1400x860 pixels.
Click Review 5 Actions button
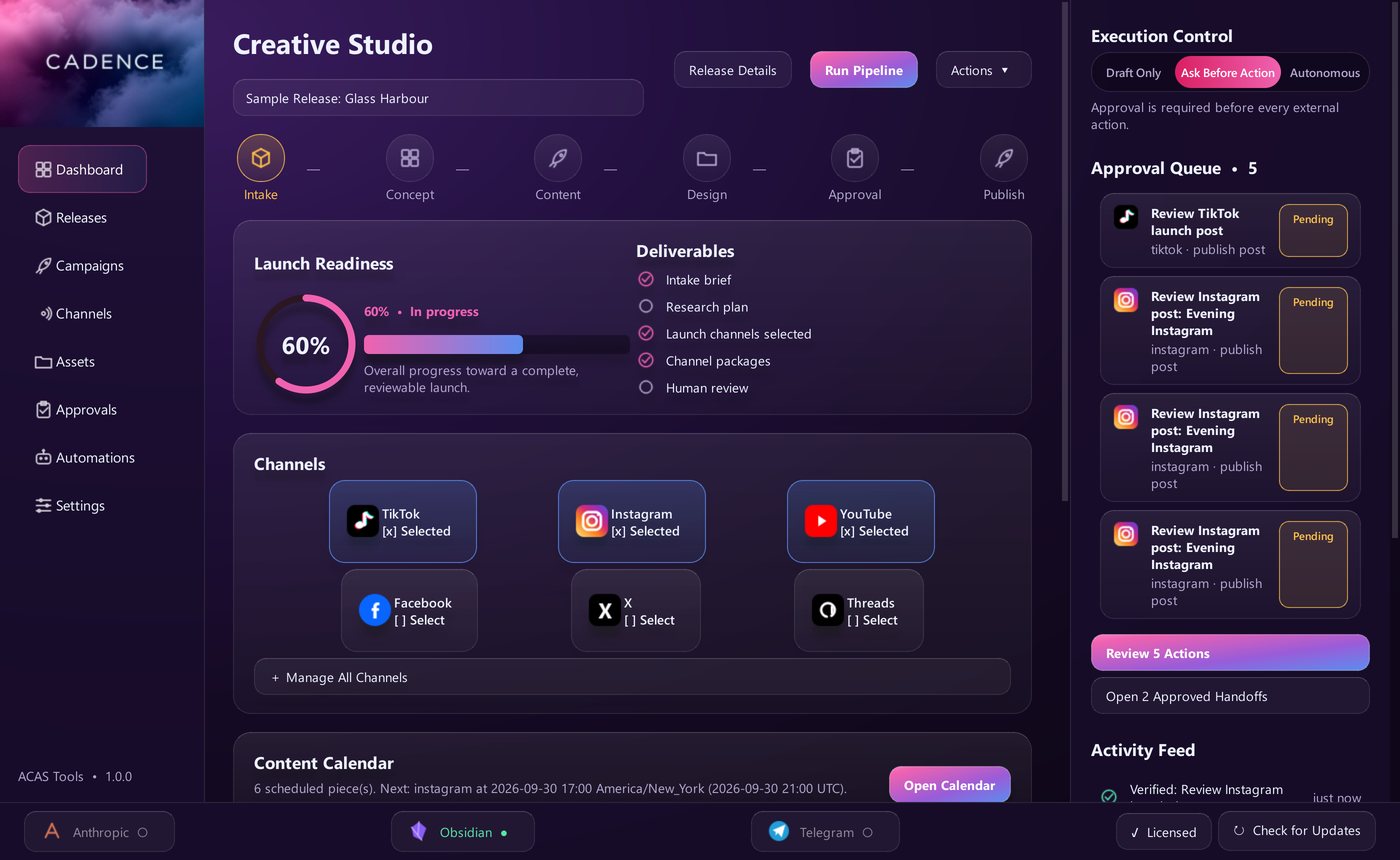[x=1230, y=653]
